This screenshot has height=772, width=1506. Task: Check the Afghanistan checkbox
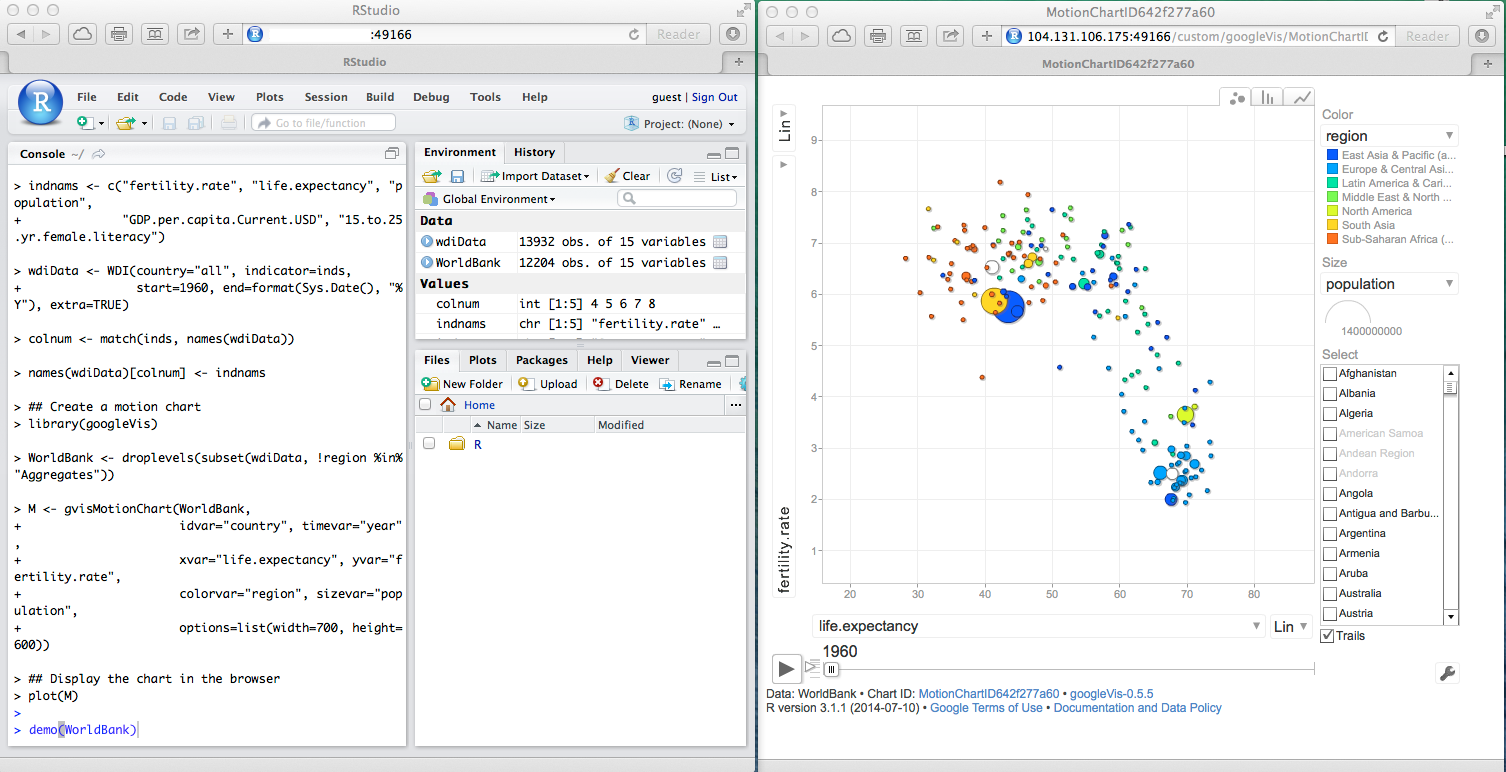coord(1330,373)
